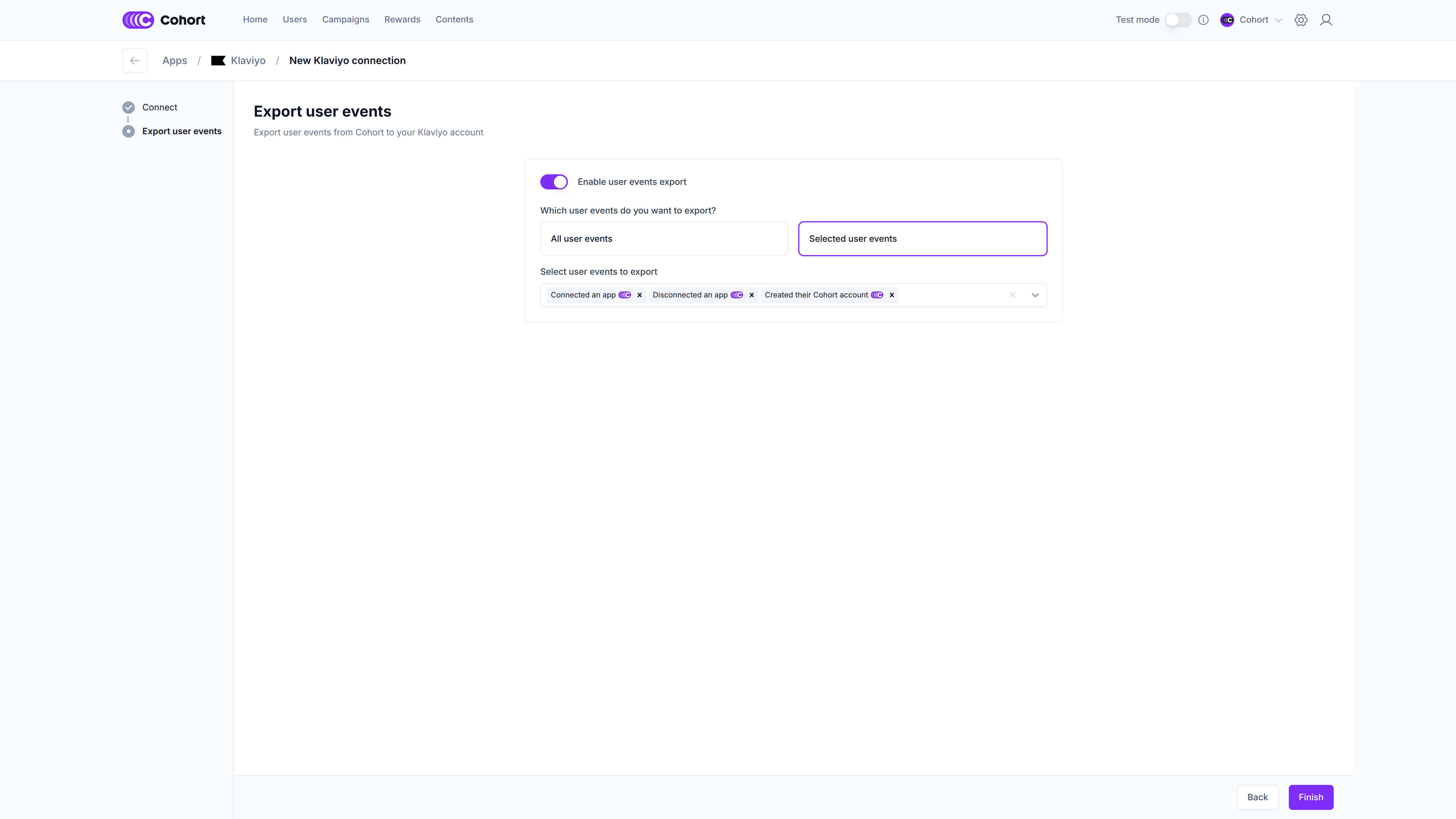This screenshot has width=1456, height=819.
Task: Click the back arrow button
Action: click(x=135, y=61)
